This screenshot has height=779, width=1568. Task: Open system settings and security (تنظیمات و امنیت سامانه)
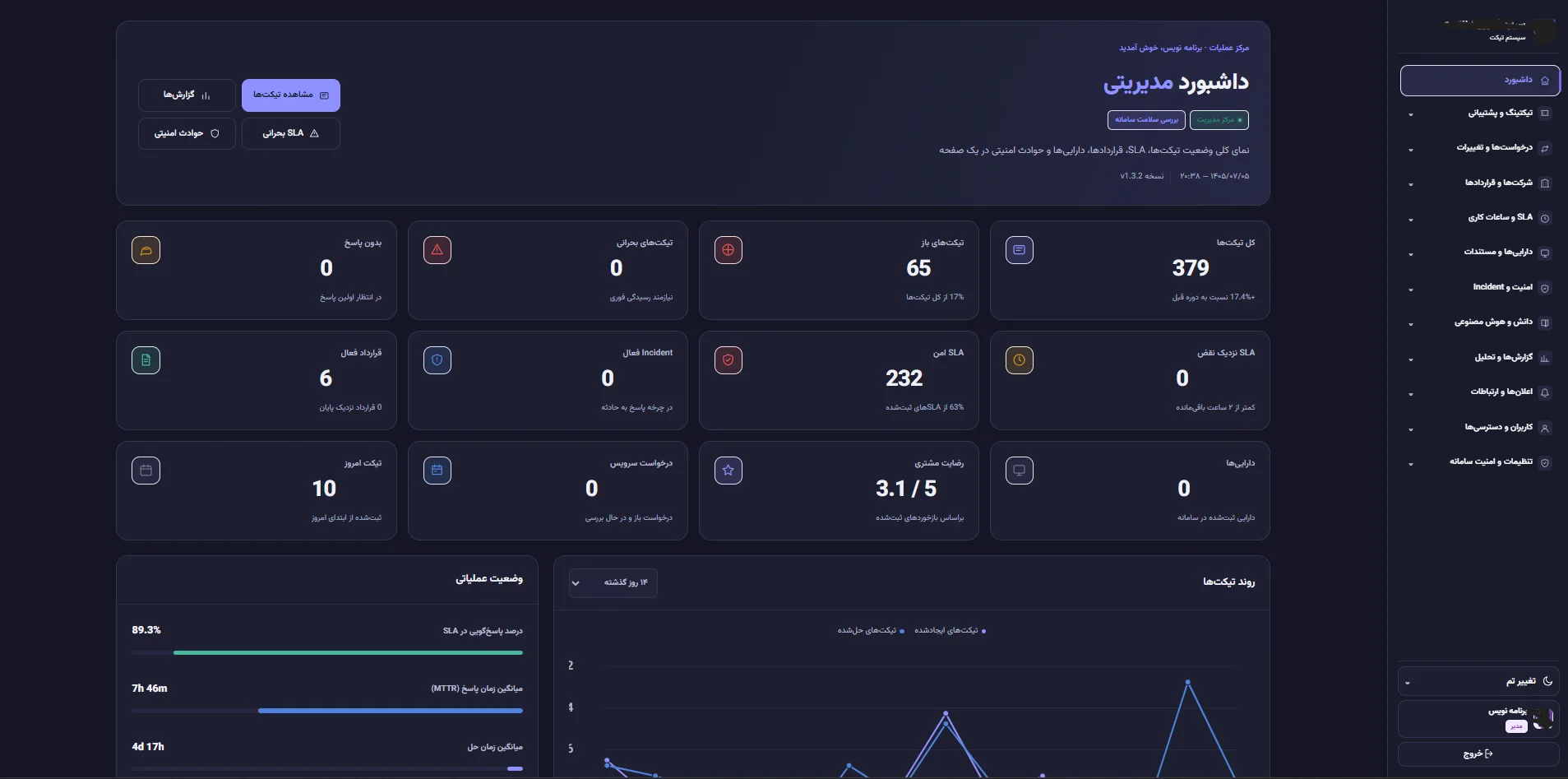1480,462
